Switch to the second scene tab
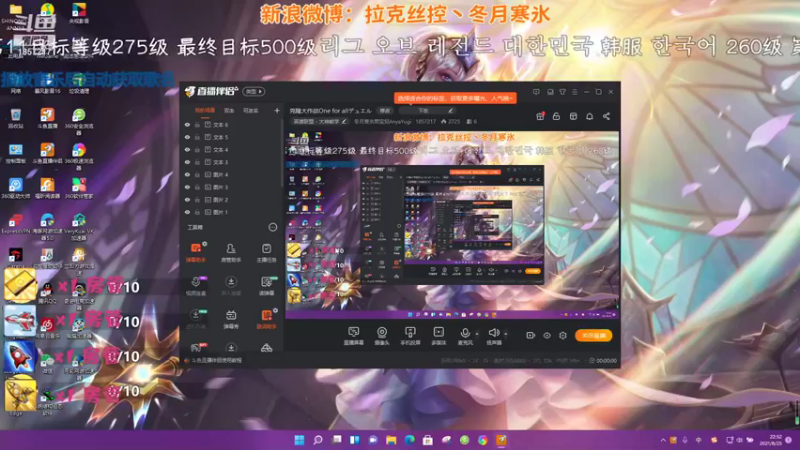This screenshot has width=800, height=450. 229,111
